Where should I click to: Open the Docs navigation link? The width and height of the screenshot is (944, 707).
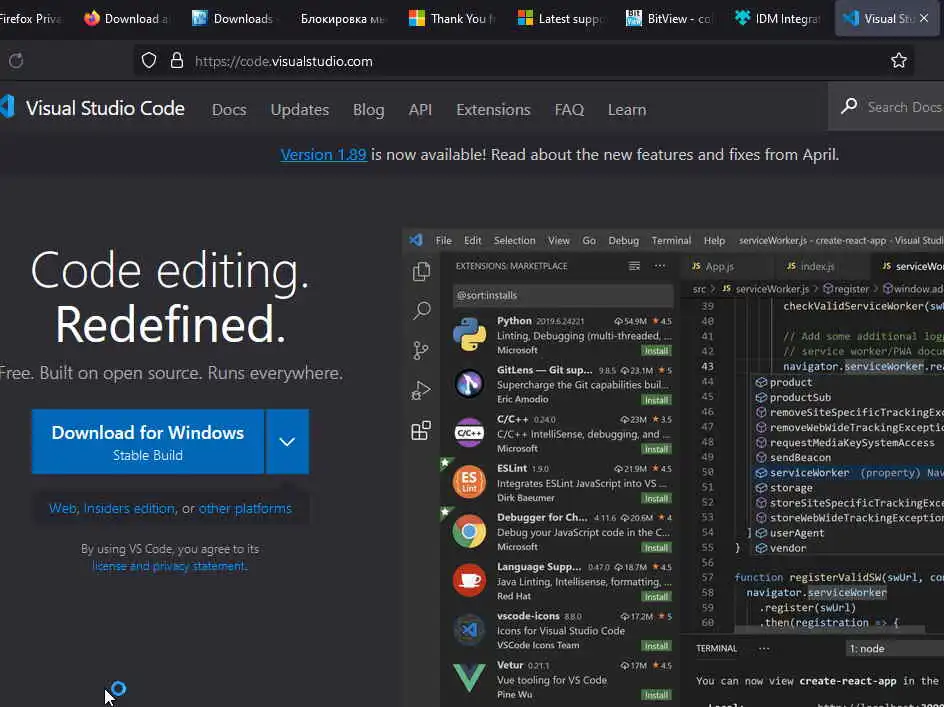tap(229, 110)
